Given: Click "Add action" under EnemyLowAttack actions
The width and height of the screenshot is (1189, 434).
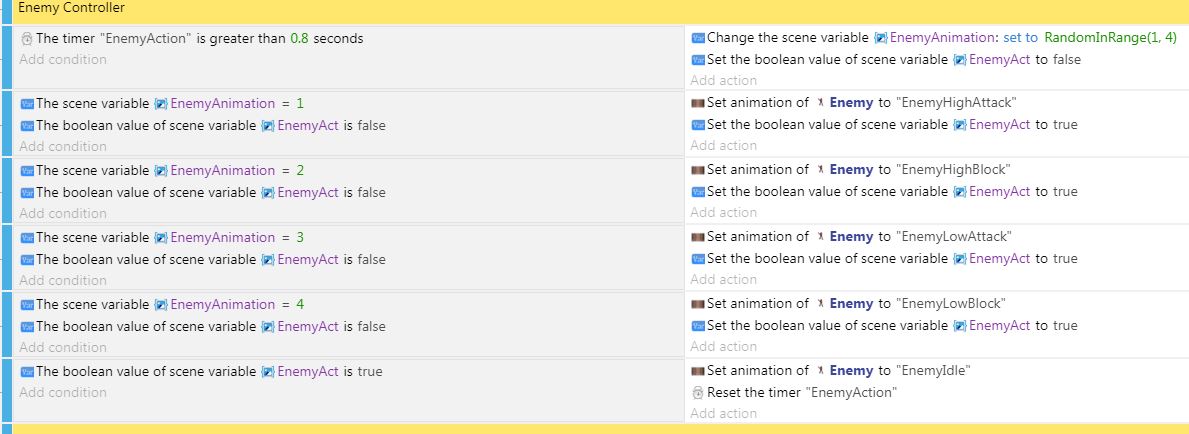Looking at the screenshot, I should coord(723,280).
